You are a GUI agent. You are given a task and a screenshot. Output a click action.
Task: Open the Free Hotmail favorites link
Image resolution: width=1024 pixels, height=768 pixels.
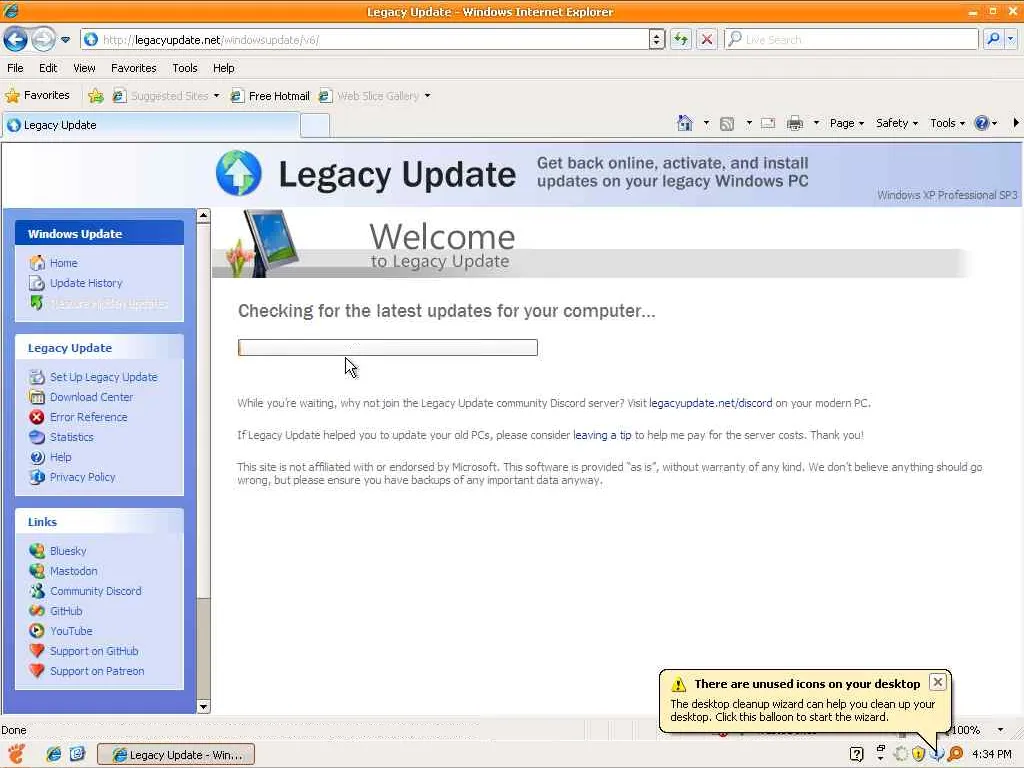coord(270,96)
